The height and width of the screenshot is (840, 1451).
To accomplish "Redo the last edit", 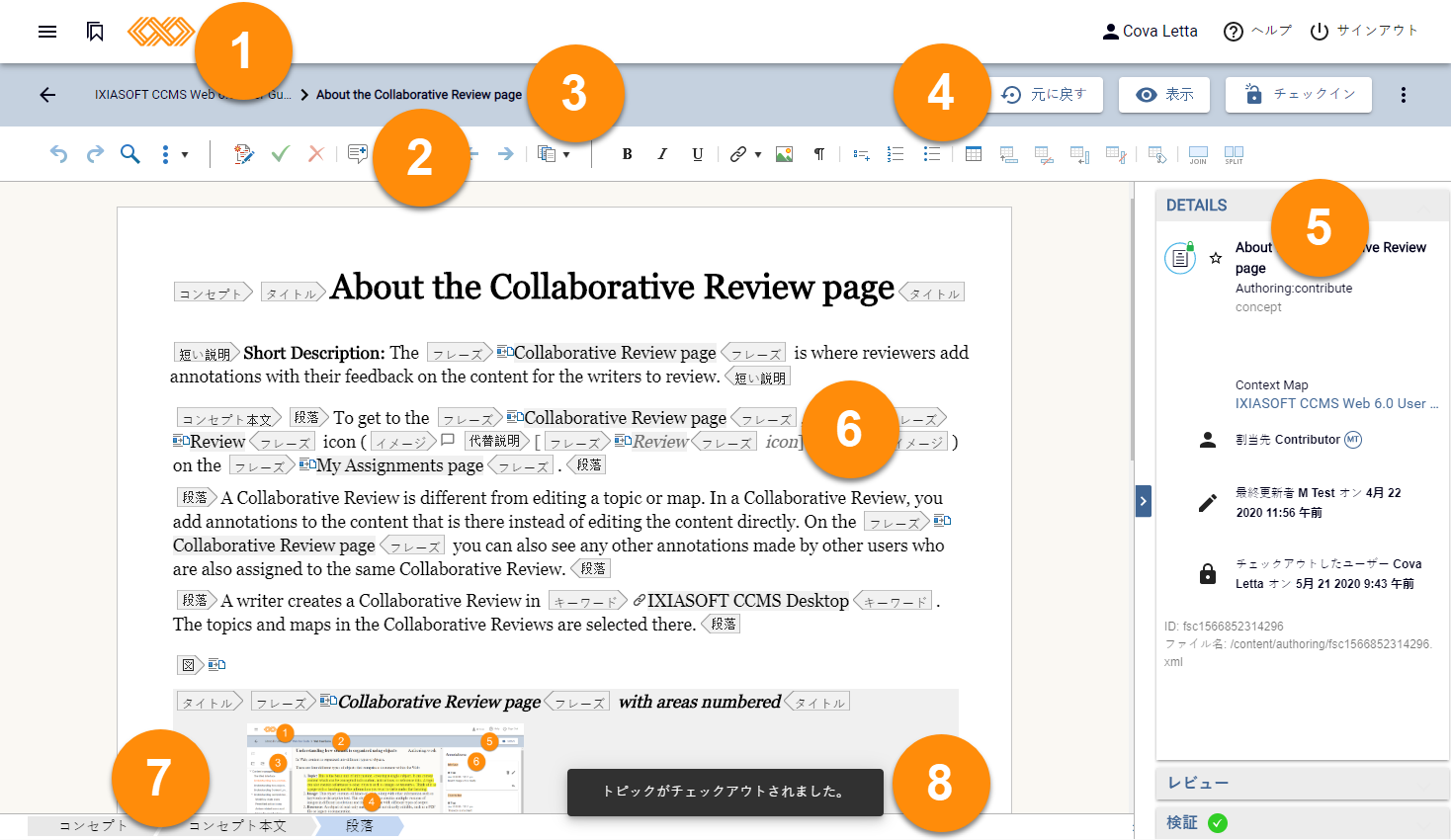I will coord(95,154).
